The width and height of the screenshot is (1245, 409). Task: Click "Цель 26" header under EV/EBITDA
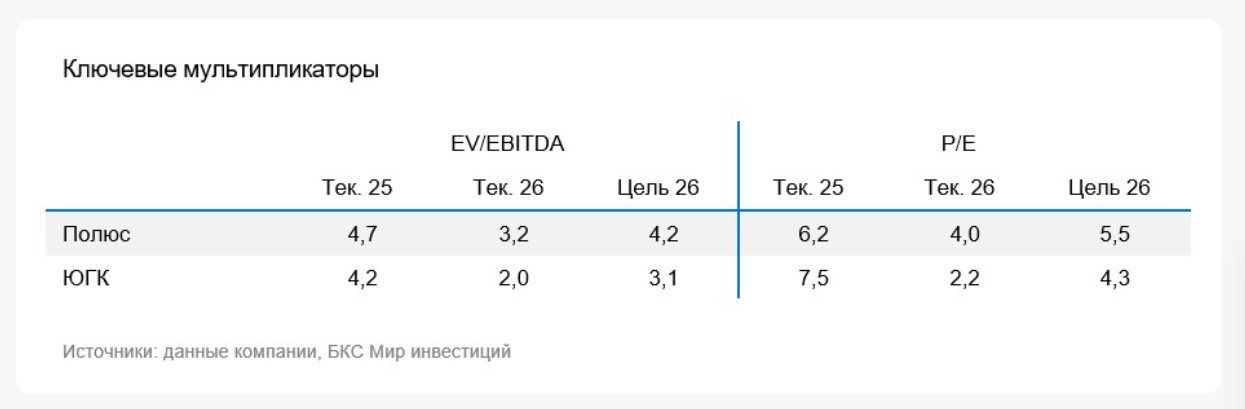658,188
